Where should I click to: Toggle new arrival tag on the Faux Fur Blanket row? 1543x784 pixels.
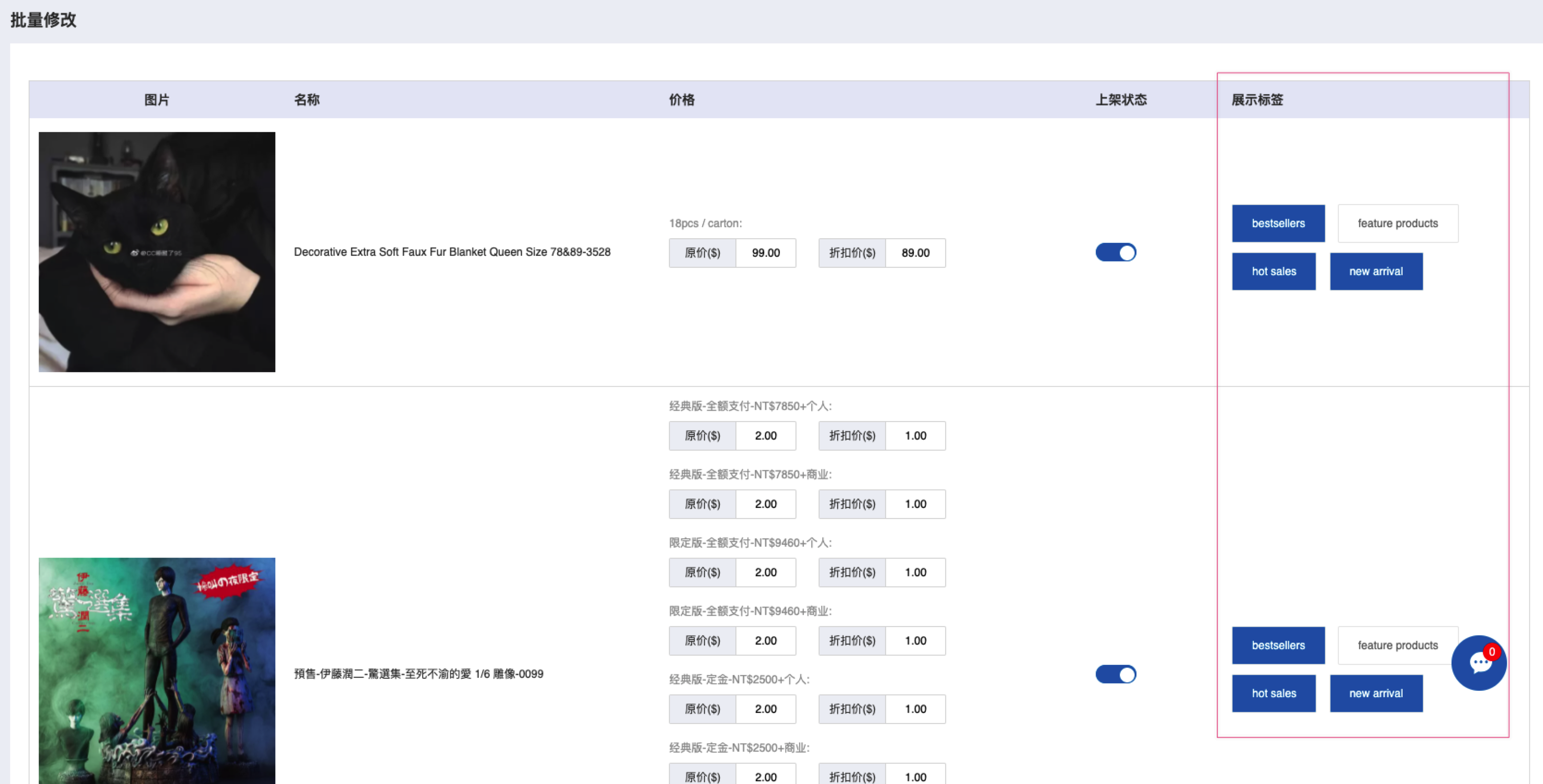coord(1376,271)
